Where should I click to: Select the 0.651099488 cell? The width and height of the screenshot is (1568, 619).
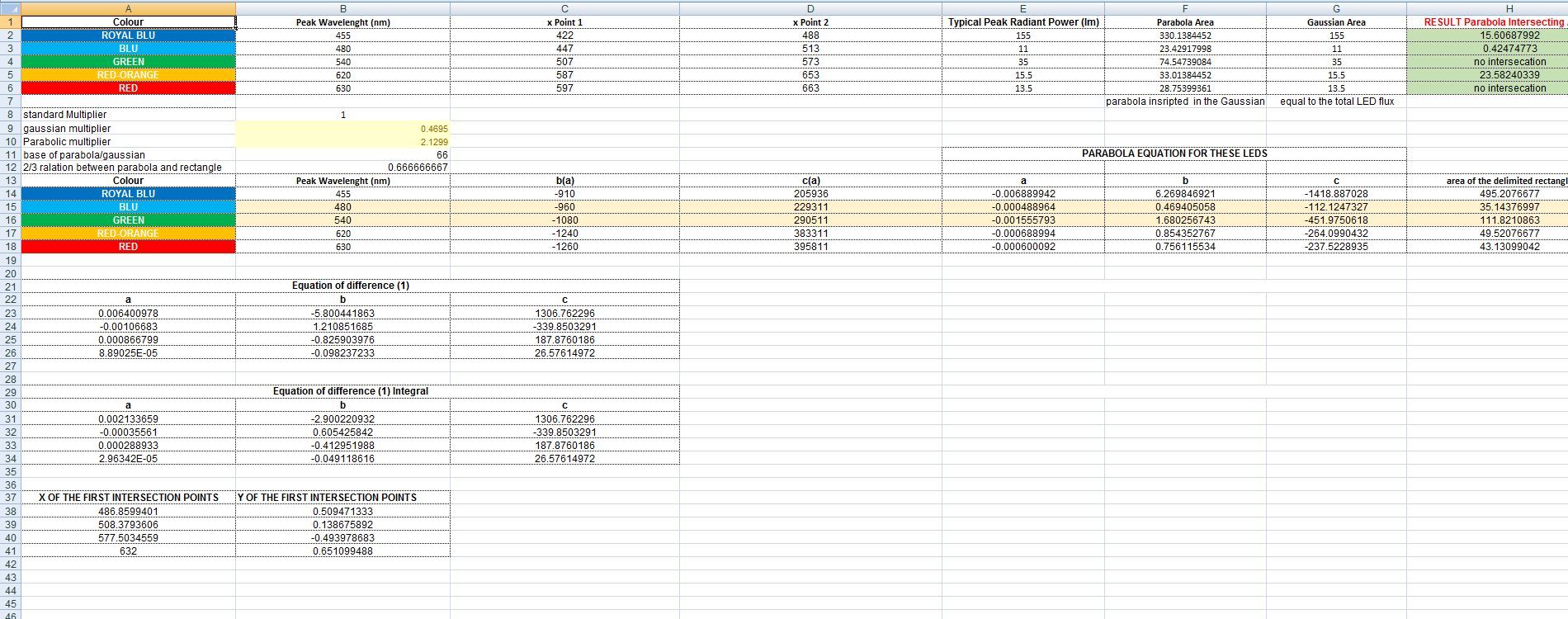[342, 551]
